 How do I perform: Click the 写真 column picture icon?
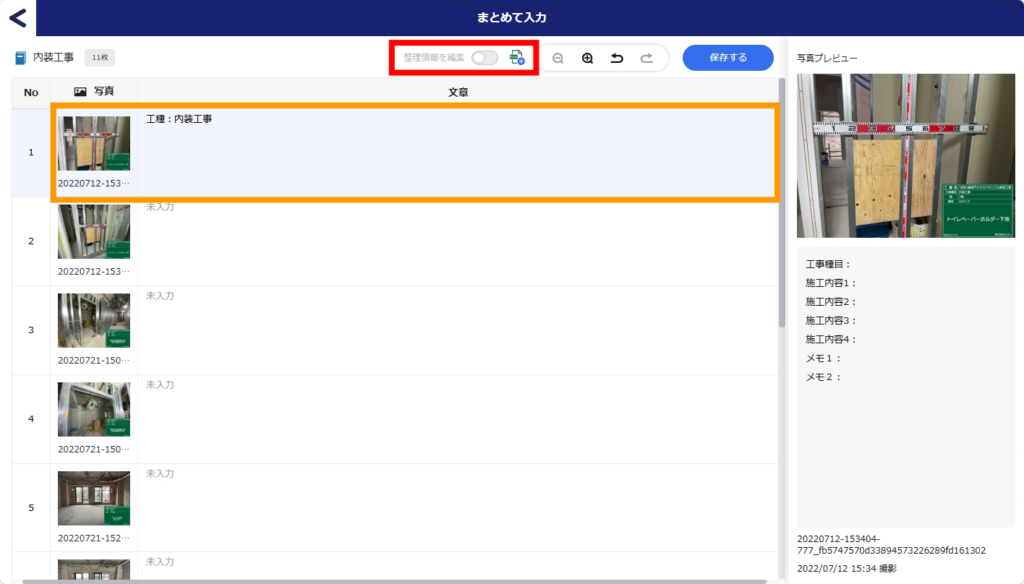[x=80, y=91]
